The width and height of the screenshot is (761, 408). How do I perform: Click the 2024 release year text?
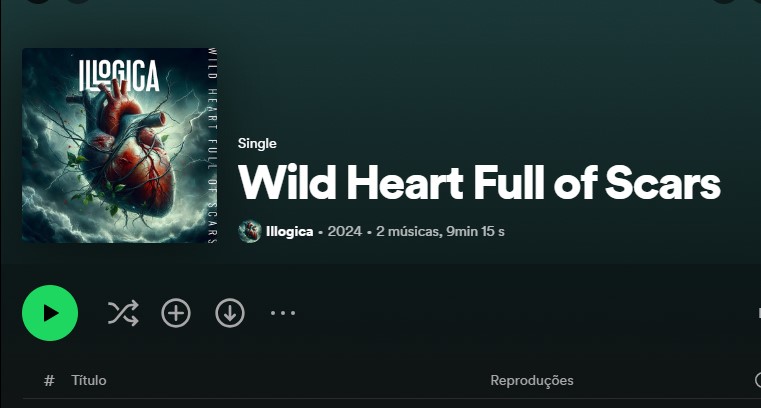[345, 231]
